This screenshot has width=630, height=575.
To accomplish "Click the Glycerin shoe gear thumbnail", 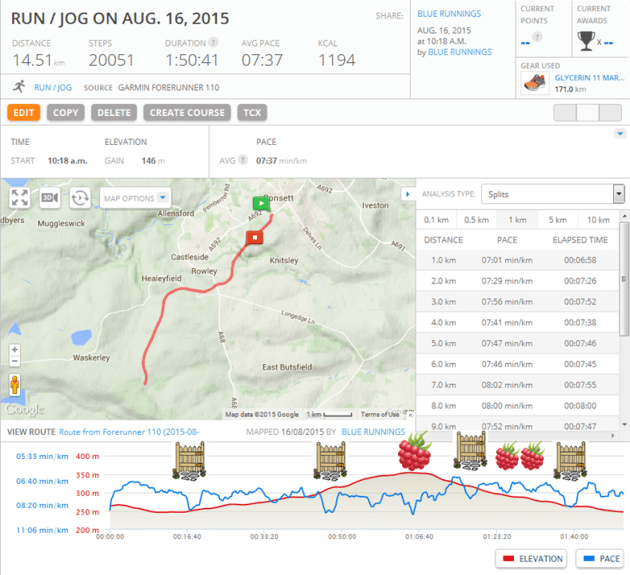I will pos(532,84).
